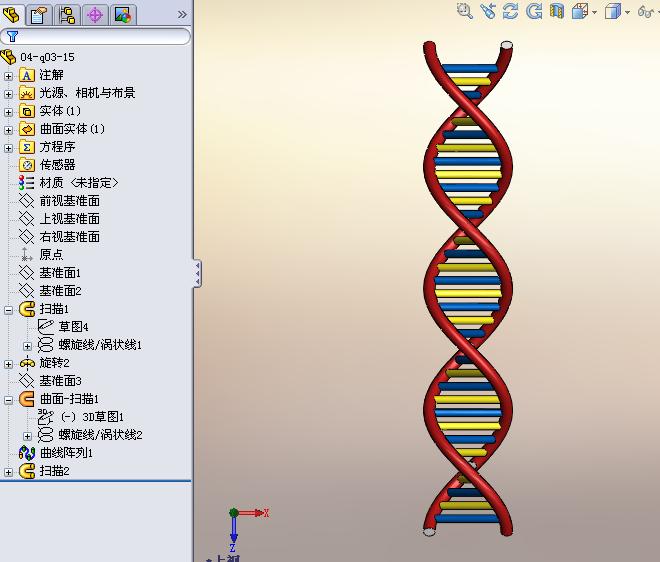The height and width of the screenshot is (562, 660).
Task: Click the 曲面实体 surface bodies folder icon
Action: pyautogui.click(x=27, y=129)
